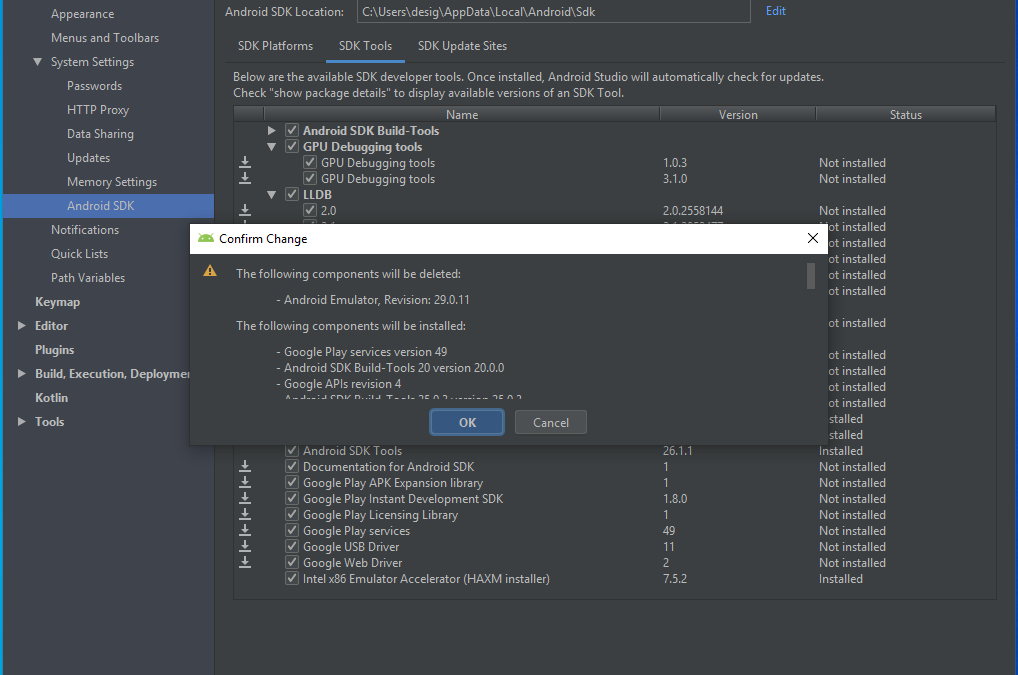
Task: Click the Edit link for SDK location
Action: [x=776, y=11]
